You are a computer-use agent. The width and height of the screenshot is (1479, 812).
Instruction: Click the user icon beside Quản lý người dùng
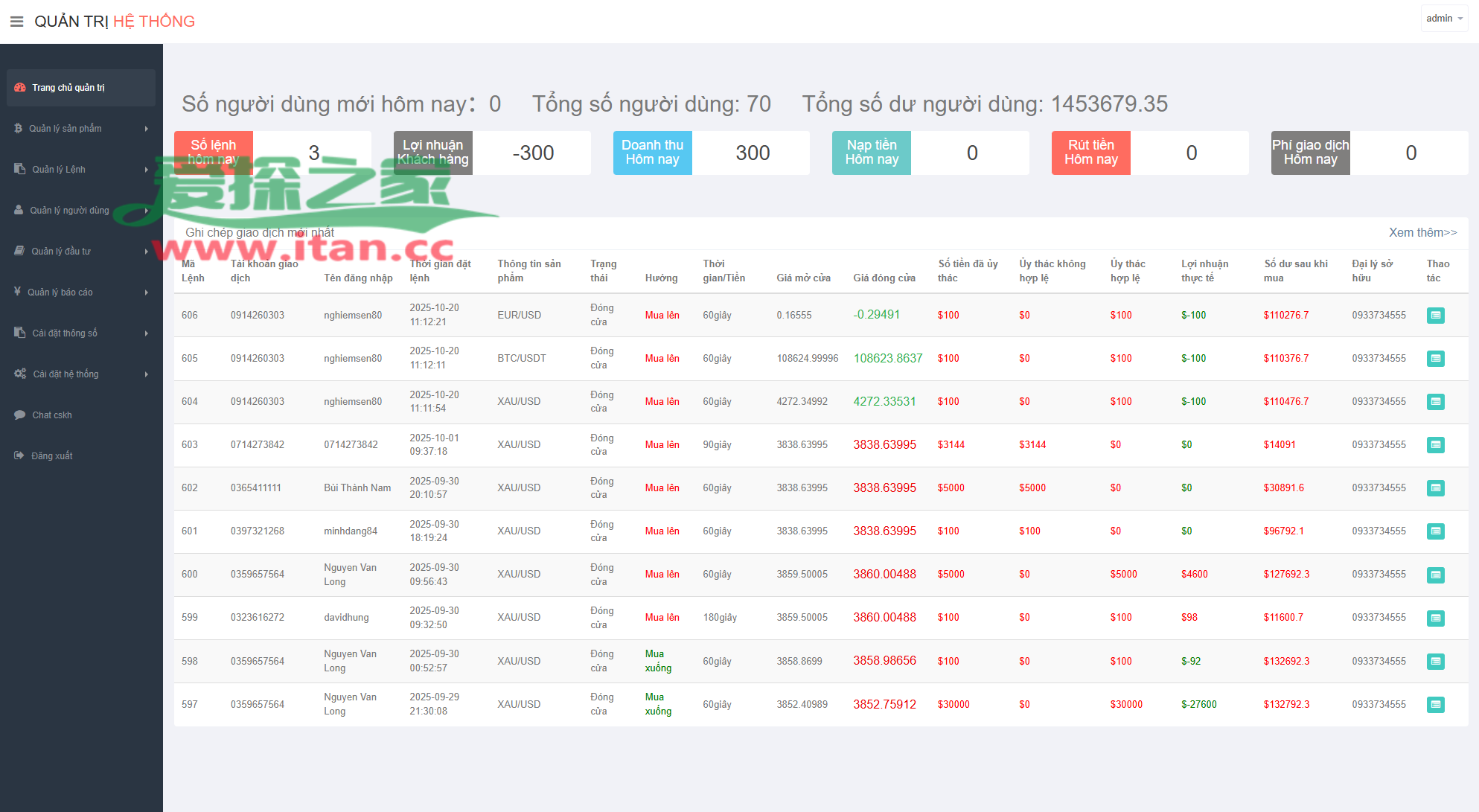click(19, 211)
